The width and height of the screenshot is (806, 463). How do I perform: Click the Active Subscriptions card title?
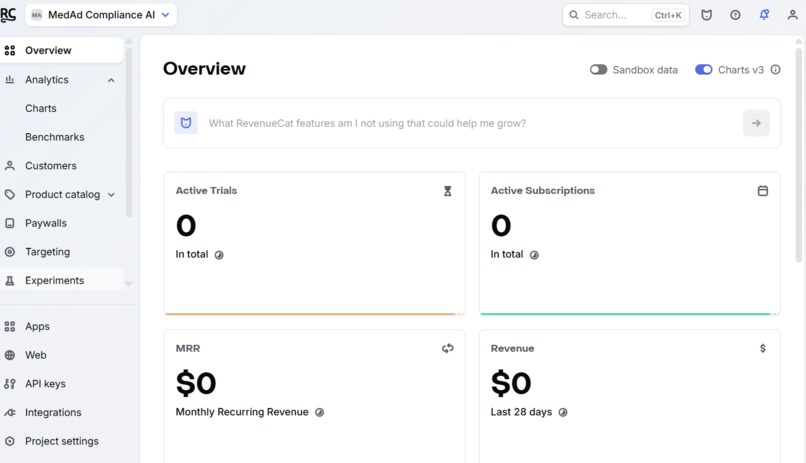click(x=542, y=191)
